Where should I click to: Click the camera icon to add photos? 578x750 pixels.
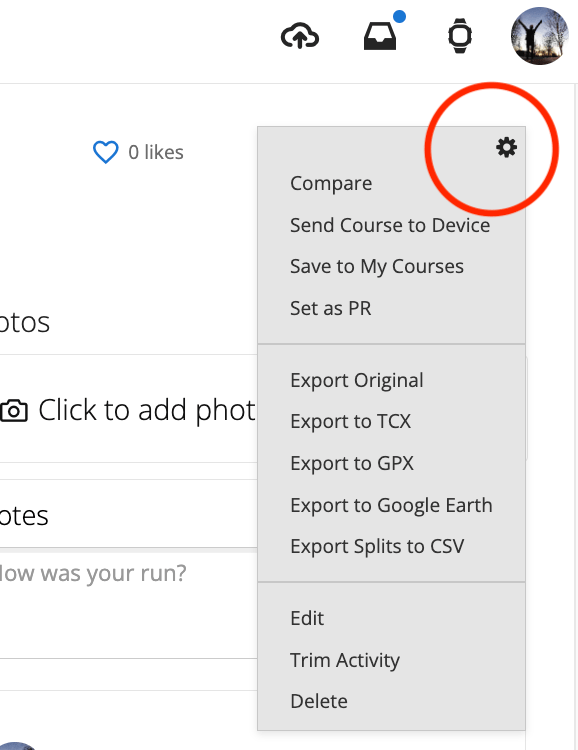tap(14, 410)
